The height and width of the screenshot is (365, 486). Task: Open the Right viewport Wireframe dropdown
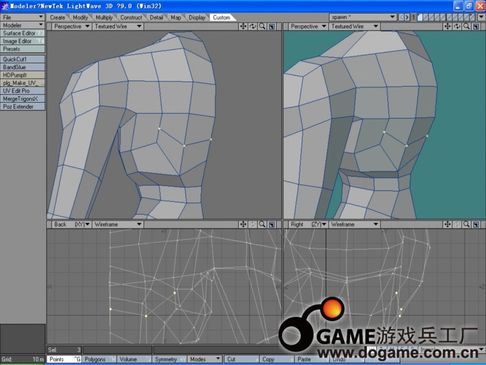pos(354,224)
